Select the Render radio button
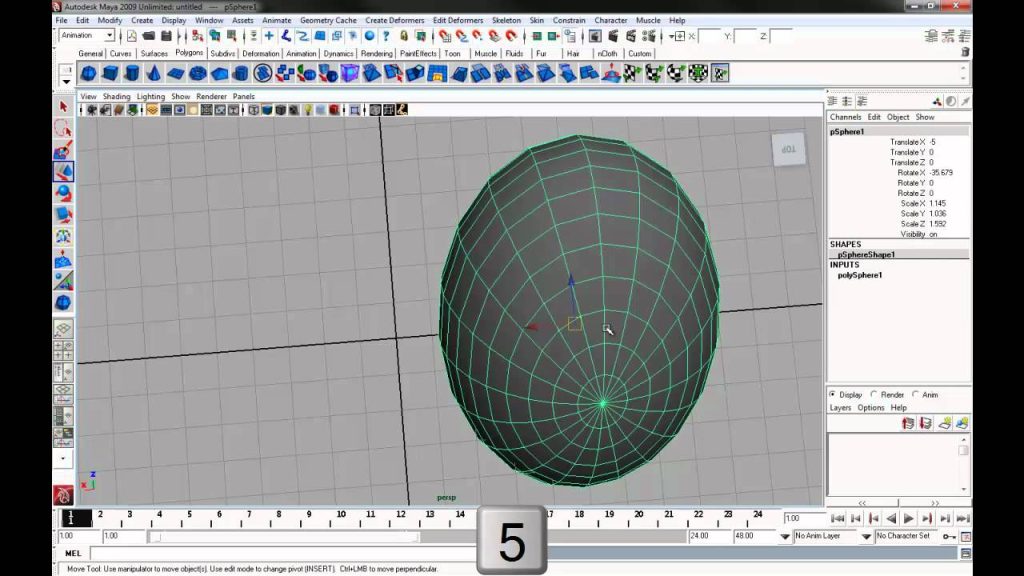 pos(874,394)
